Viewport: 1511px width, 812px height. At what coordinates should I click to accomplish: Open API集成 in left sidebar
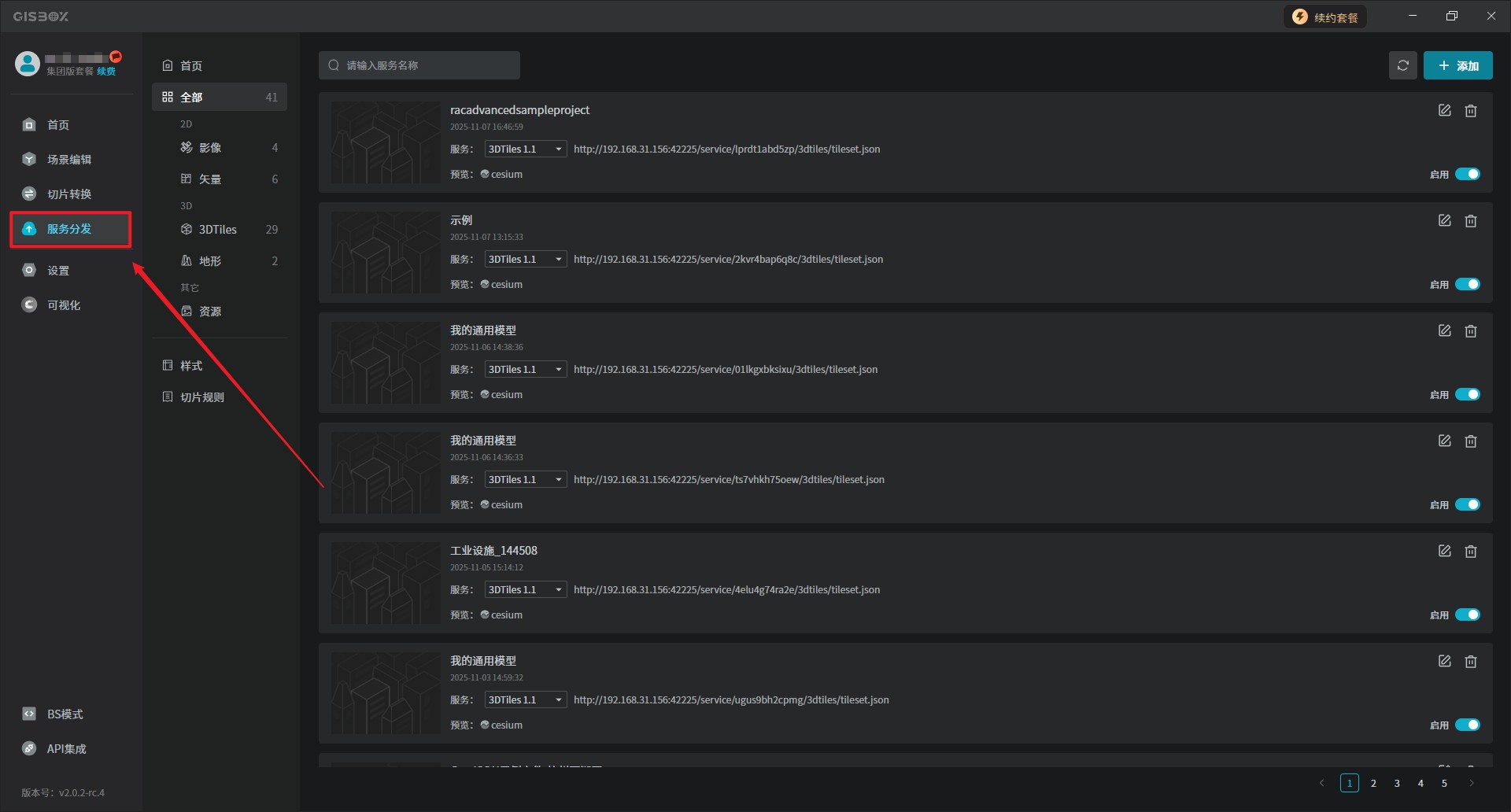66,749
